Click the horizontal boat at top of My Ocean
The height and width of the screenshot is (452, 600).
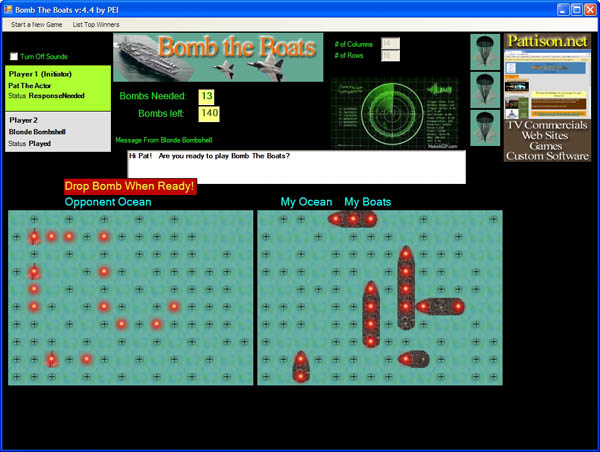click(x=353, y=219)
